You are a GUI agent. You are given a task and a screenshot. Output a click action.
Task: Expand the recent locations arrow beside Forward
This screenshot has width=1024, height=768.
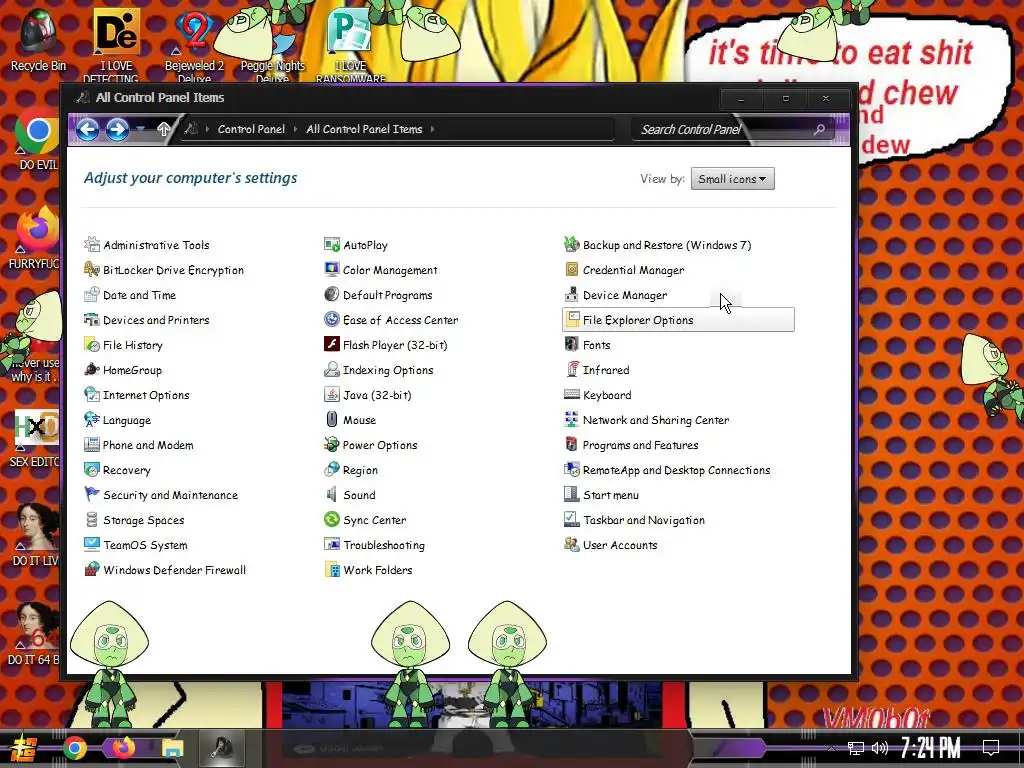[x=140, y=129]
